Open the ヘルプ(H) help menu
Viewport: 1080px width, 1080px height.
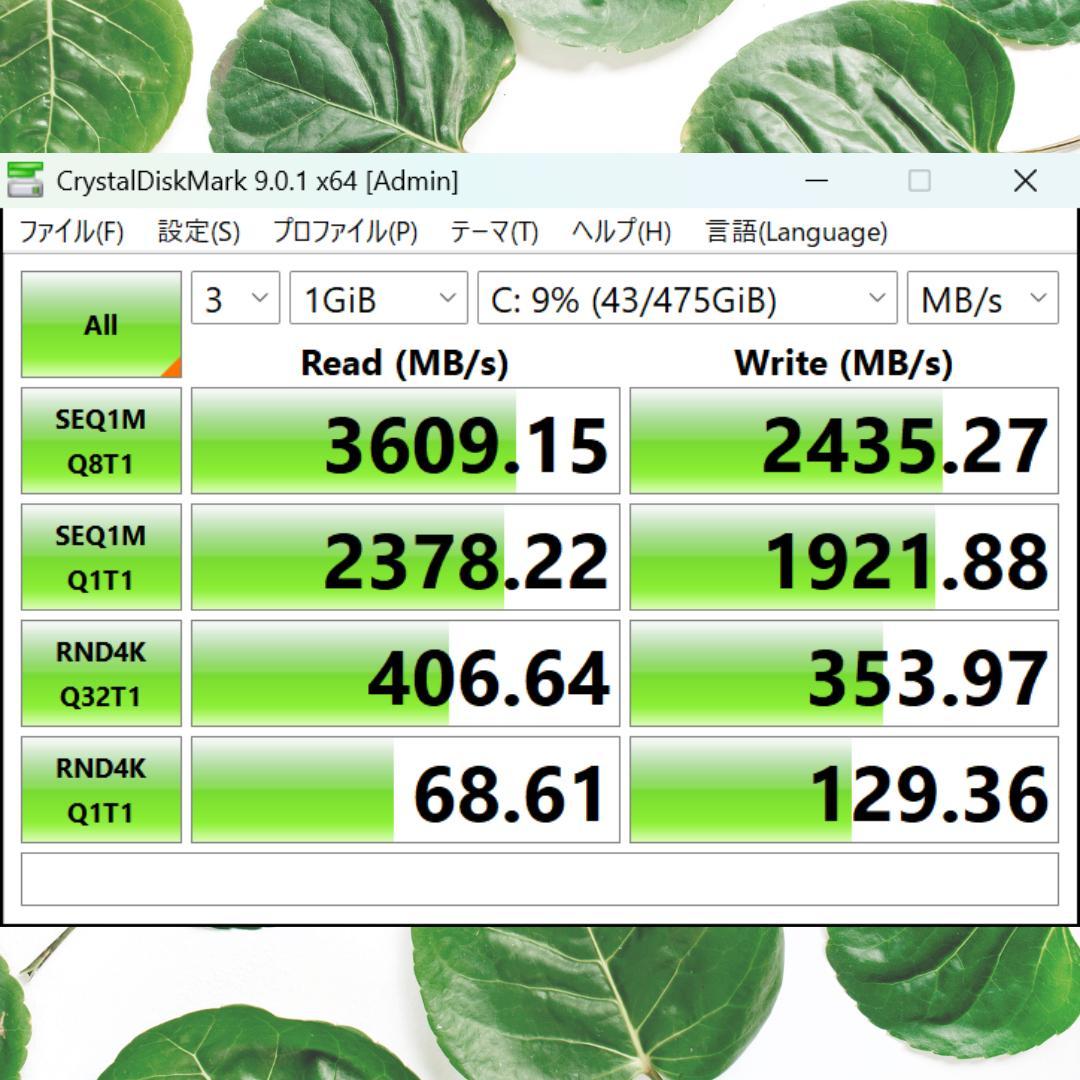(621, 233)
